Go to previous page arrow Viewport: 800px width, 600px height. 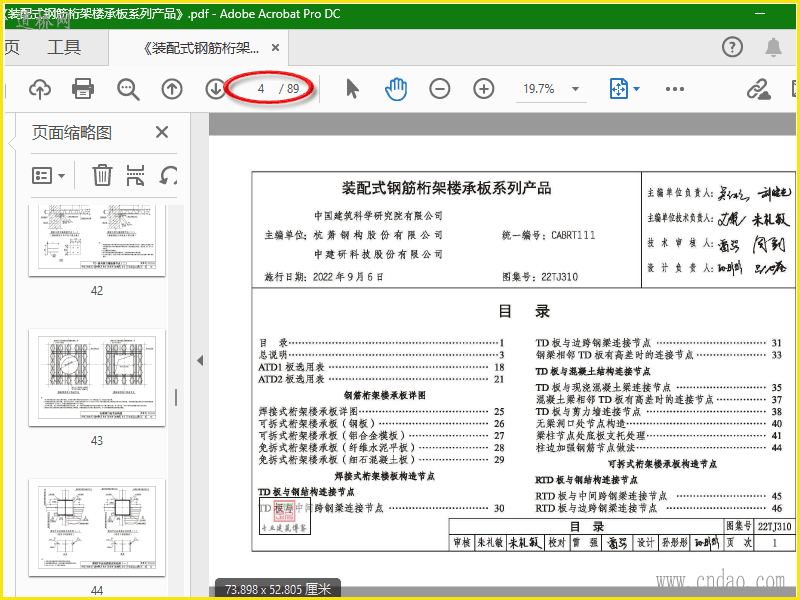pyautogui.click(x=172, y=89)
